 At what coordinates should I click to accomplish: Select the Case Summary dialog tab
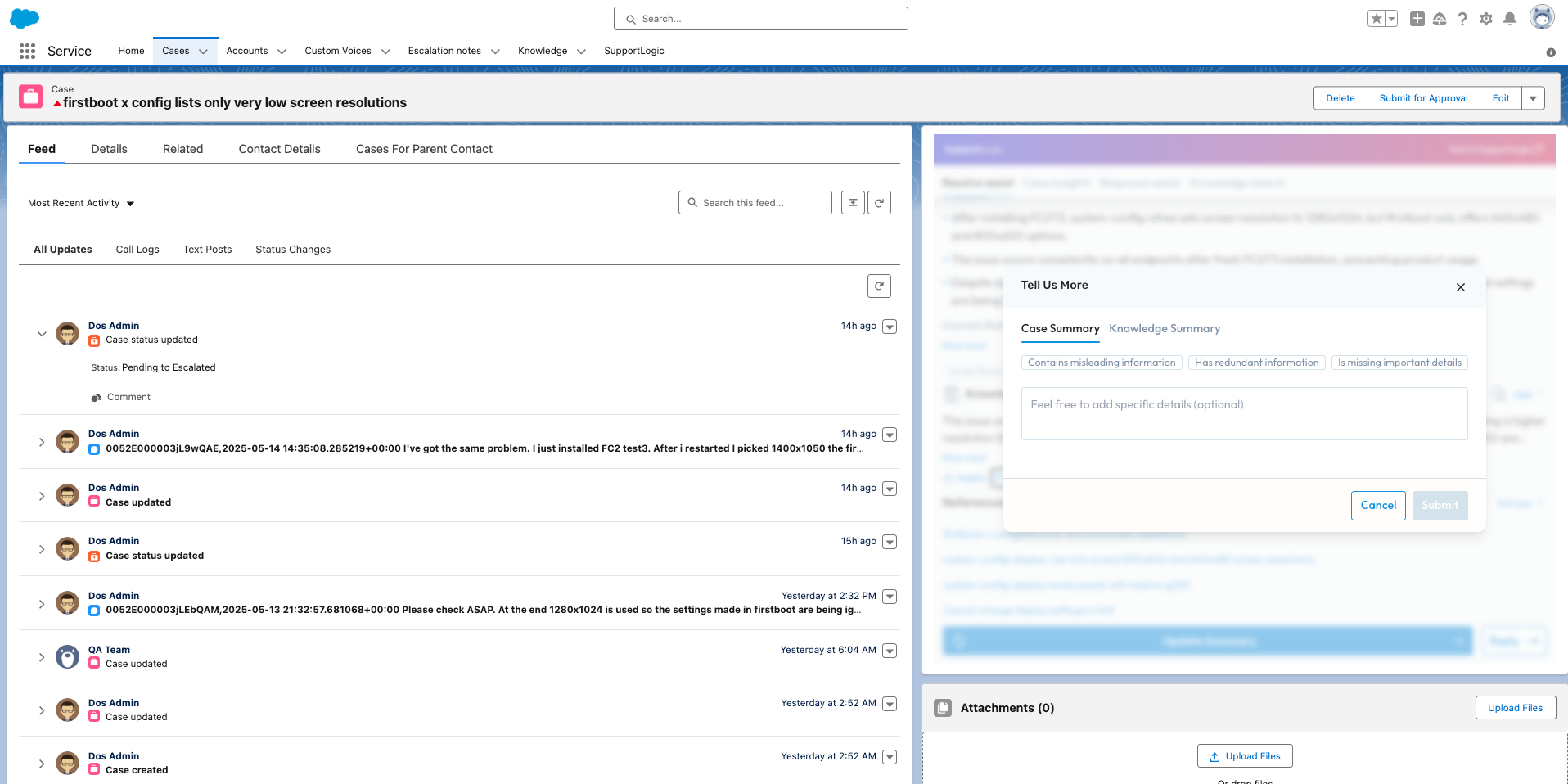pos(1060,329)
